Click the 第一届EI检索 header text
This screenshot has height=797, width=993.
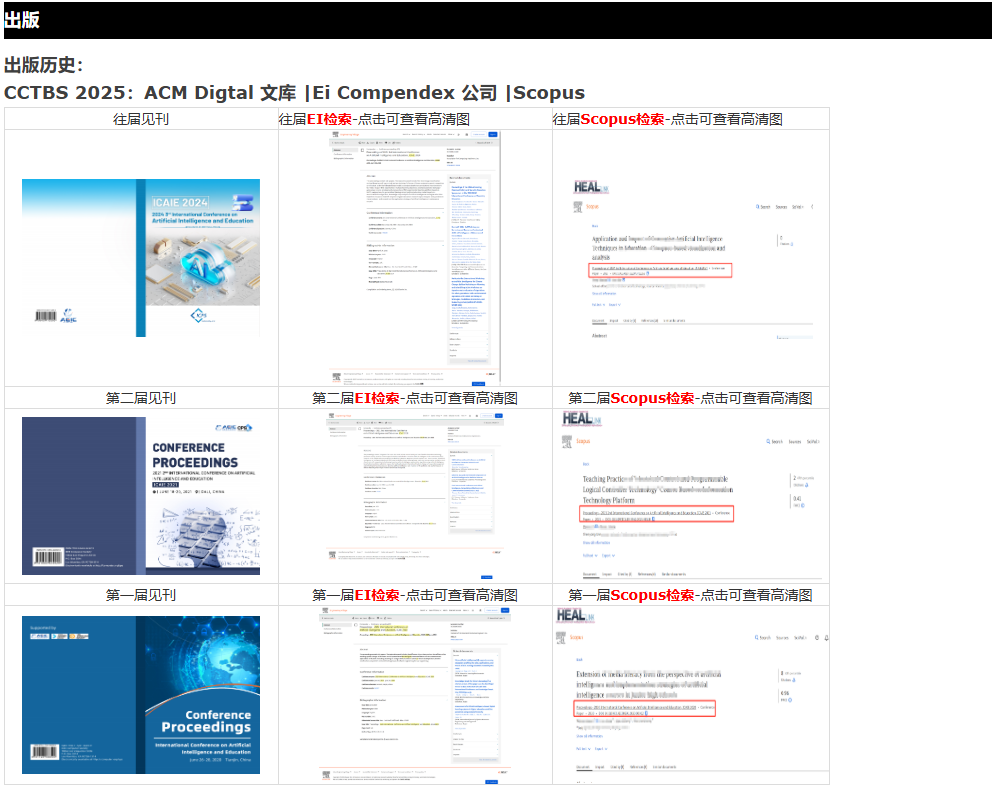[415, 595]
